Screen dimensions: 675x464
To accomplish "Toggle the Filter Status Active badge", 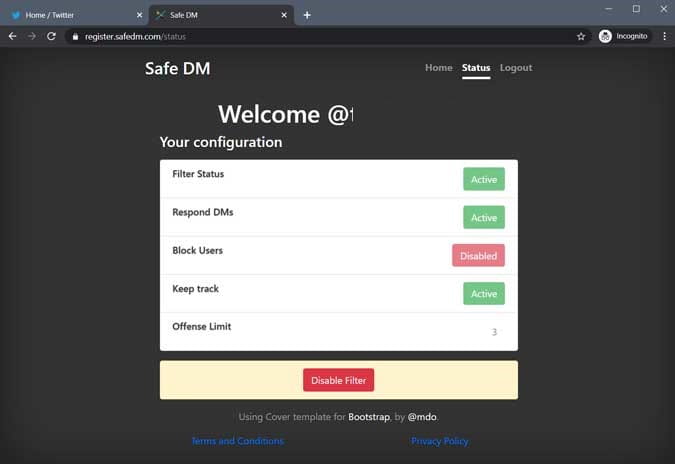I will (484, 179).
